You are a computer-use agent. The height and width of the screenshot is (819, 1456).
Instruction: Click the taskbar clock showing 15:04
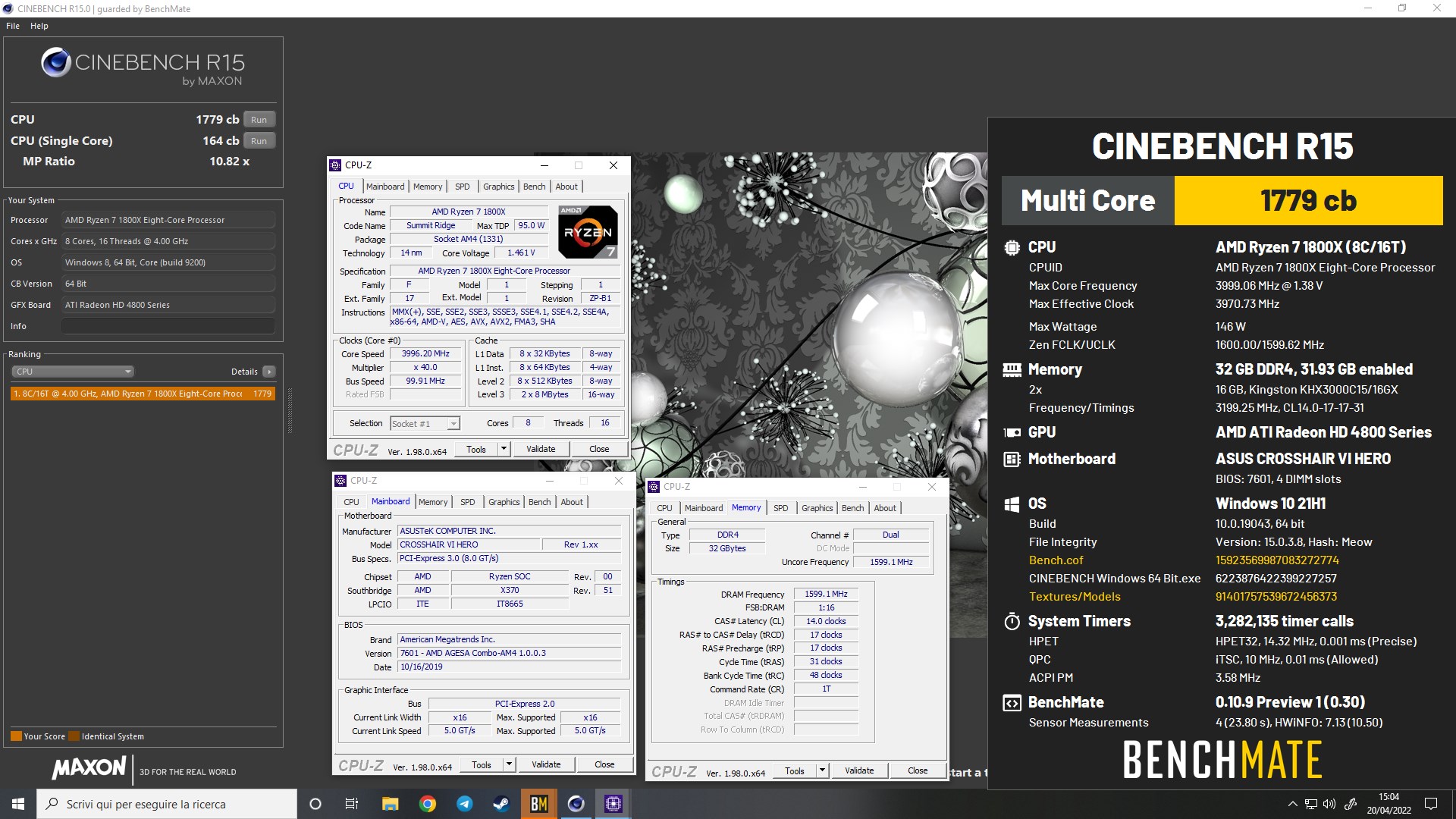(x=1389, y=804)
